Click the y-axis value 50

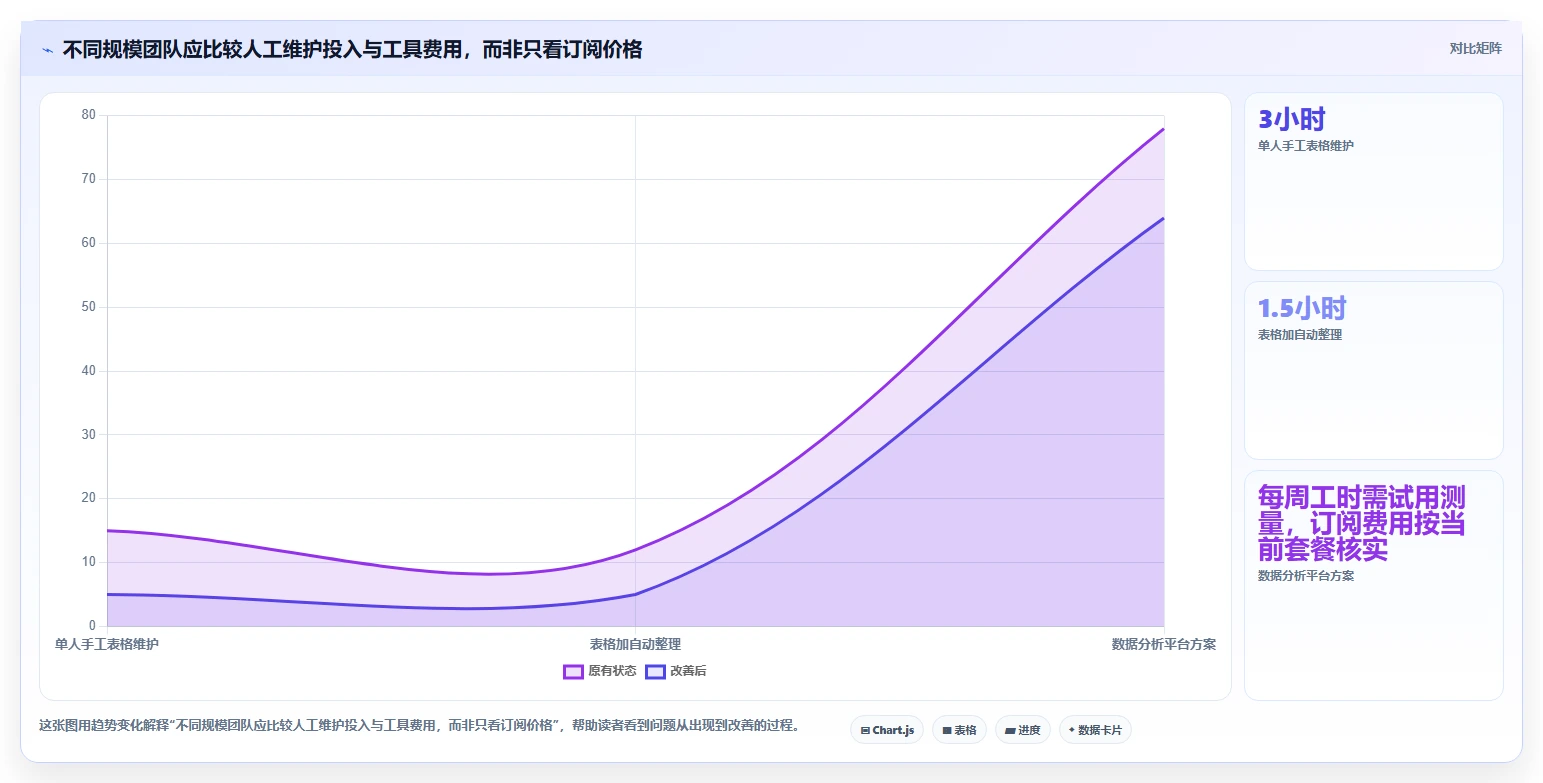click(89, 307)
